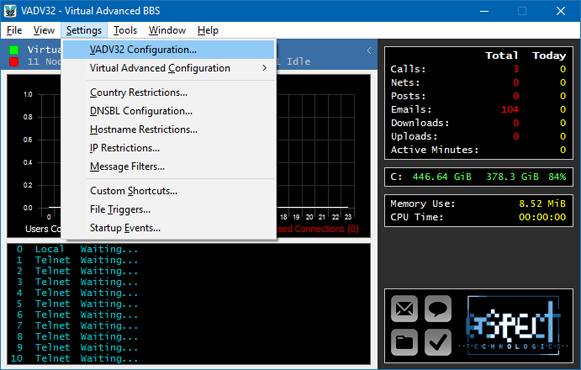Click the Active Minutes: label
581x370 pixels.
(x=434, y=150)
